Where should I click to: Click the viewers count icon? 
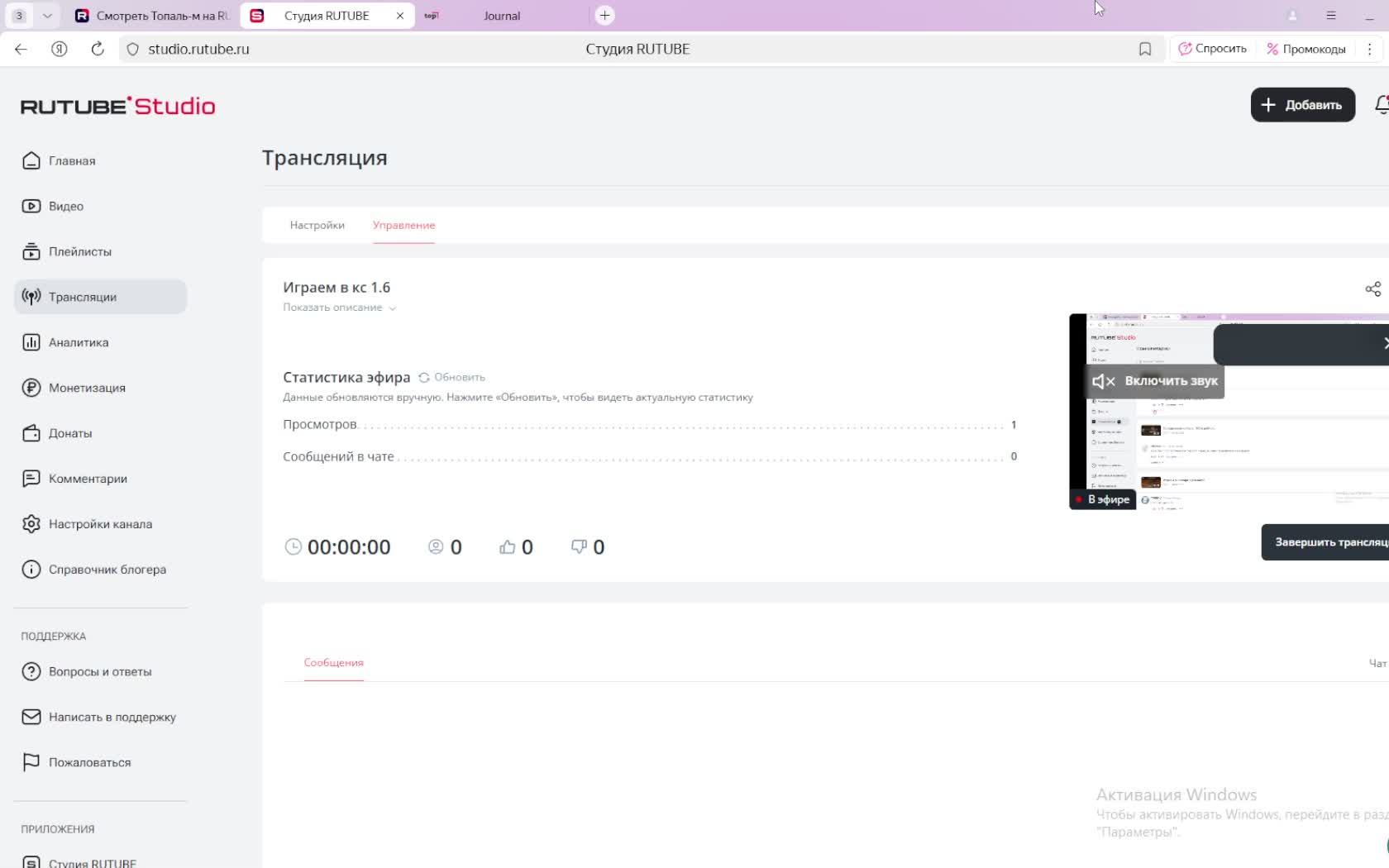point(436,546)
